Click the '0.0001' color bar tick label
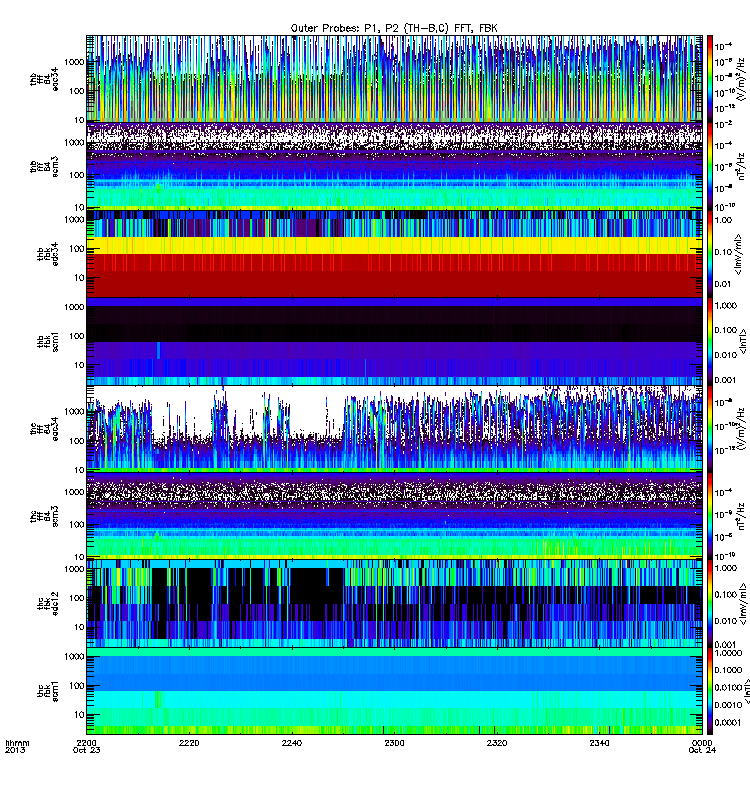 pos(728,722)
